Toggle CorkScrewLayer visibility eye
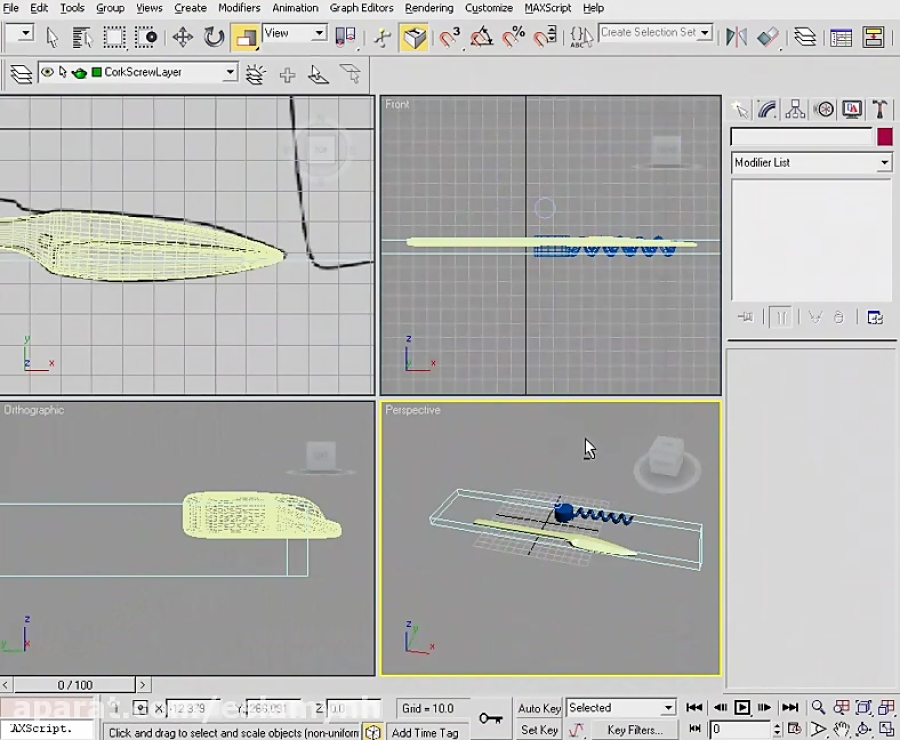 [48, 72]
